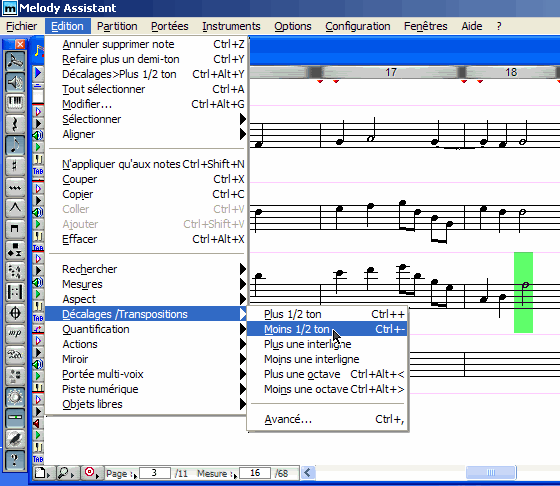Open the Partition menu
Viewport: 560px width, 486px height.
pyautogui.click(x=117, y=26)
